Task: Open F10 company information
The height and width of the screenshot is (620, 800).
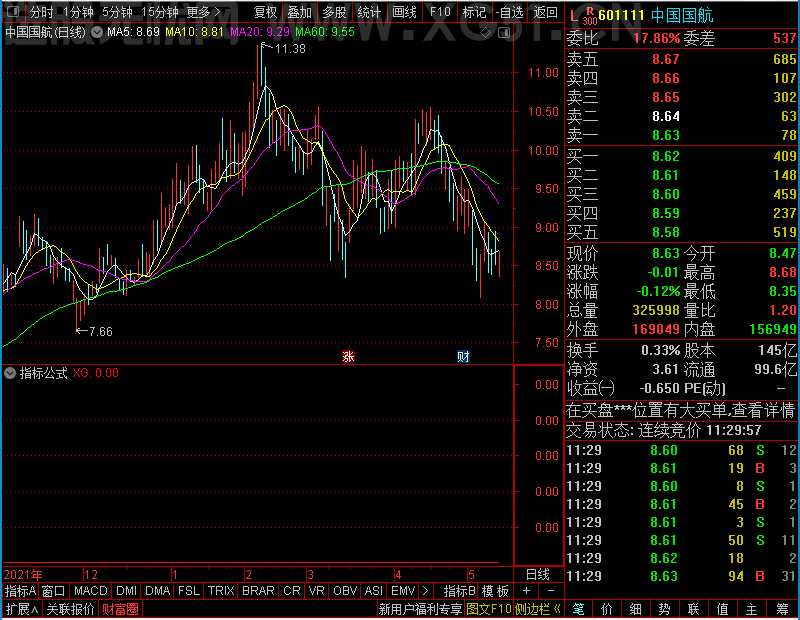Action: click(440, 12)
